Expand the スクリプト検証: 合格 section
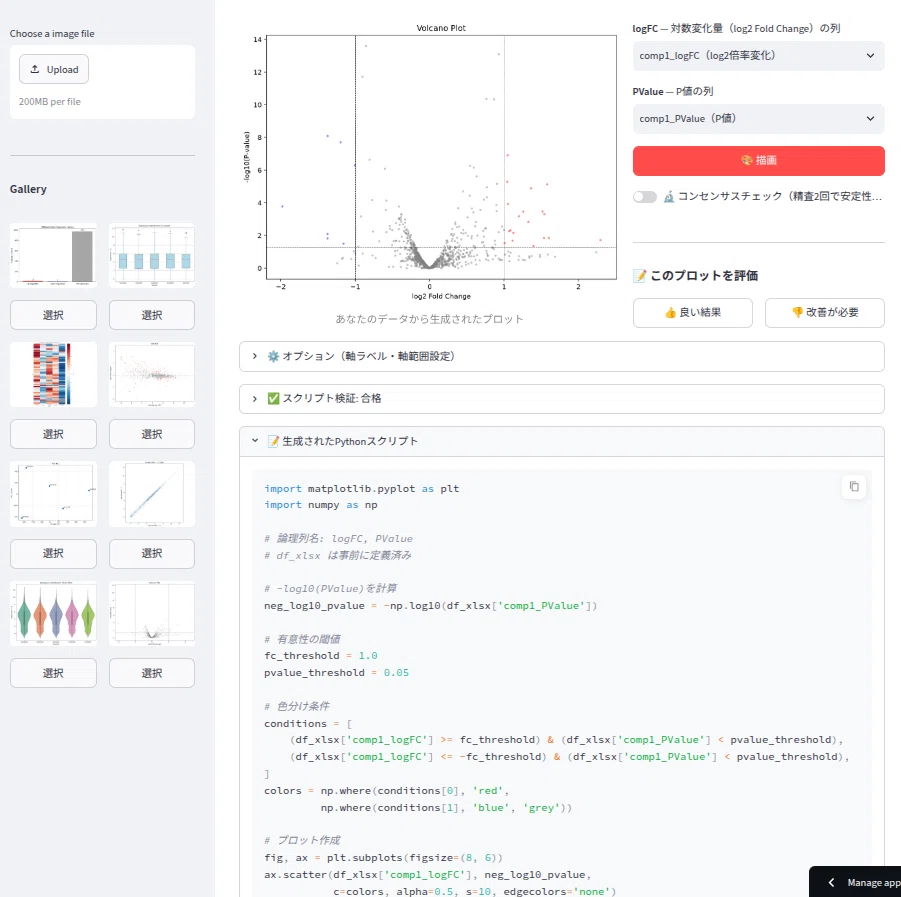Screen dimensions: 901x897 [561, 398]
